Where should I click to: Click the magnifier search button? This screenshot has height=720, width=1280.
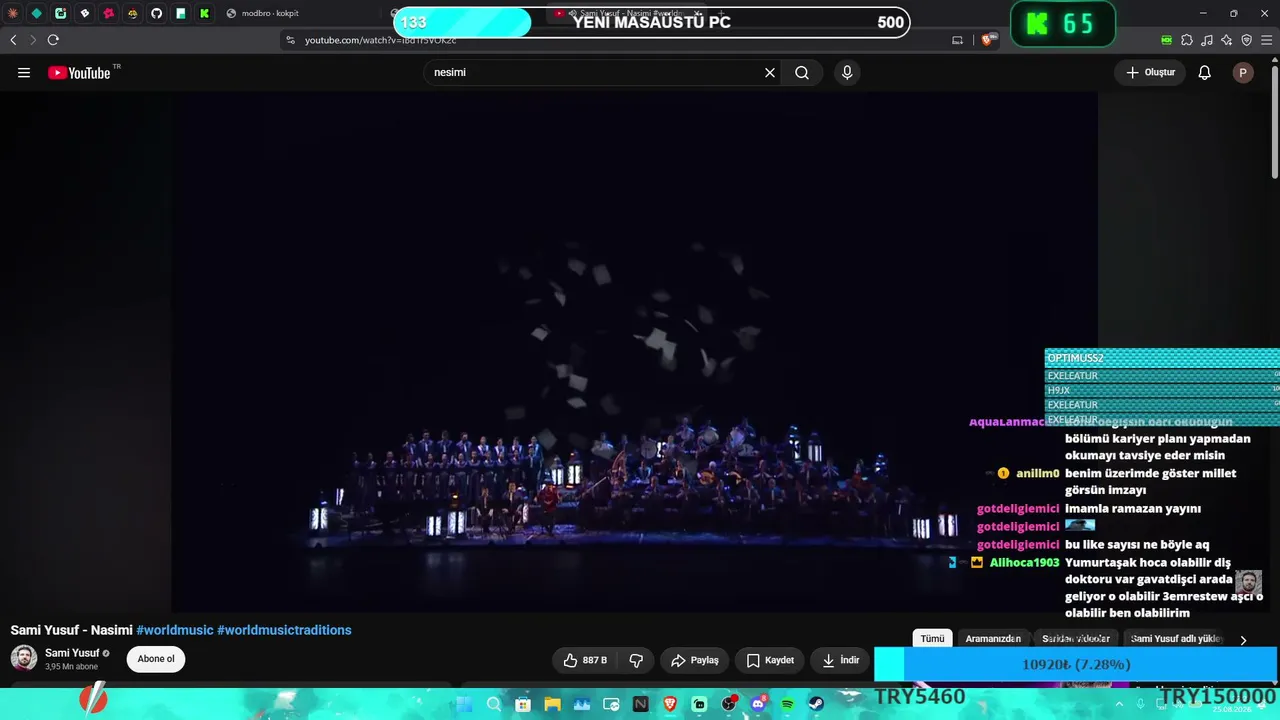pos(802,72)
